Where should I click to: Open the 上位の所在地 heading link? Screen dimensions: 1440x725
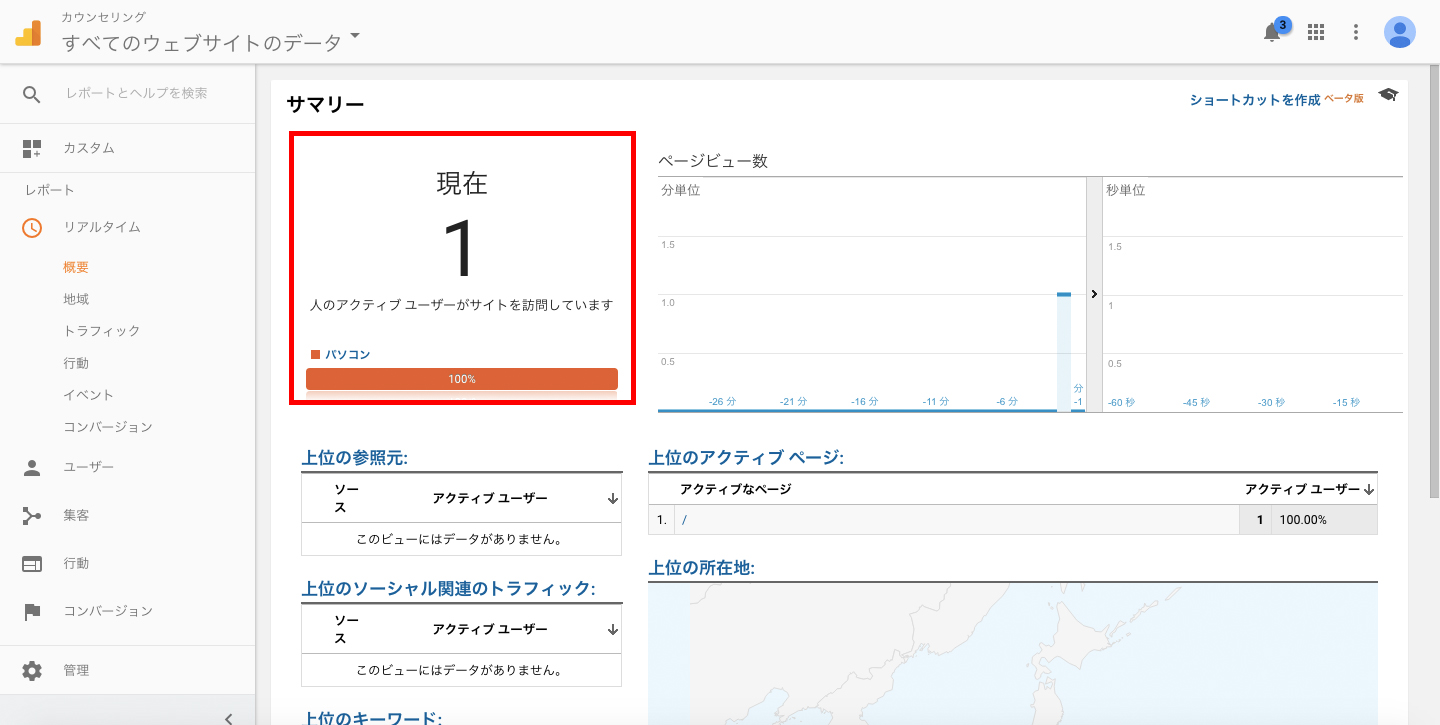click(701, 567)
